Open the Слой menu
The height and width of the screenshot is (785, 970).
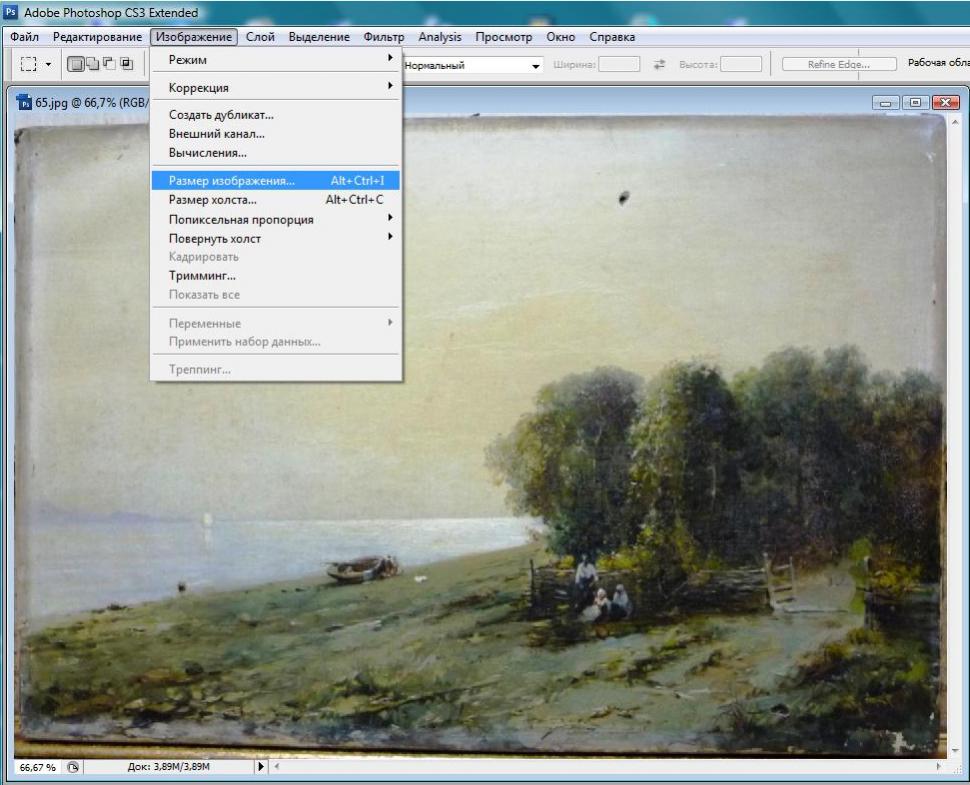[x=260, y=37]
